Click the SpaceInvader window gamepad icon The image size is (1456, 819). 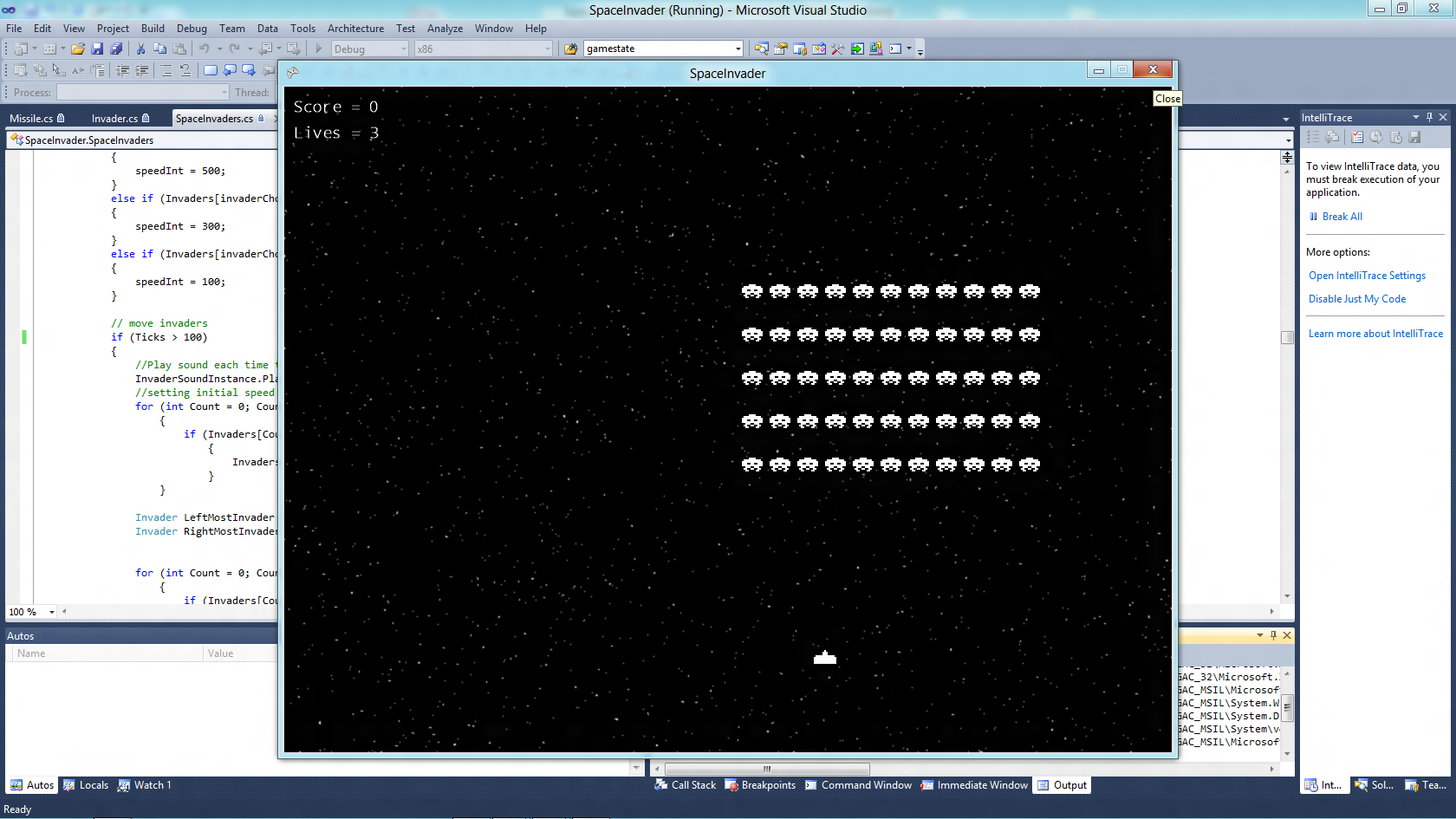[x=293, y=73]
